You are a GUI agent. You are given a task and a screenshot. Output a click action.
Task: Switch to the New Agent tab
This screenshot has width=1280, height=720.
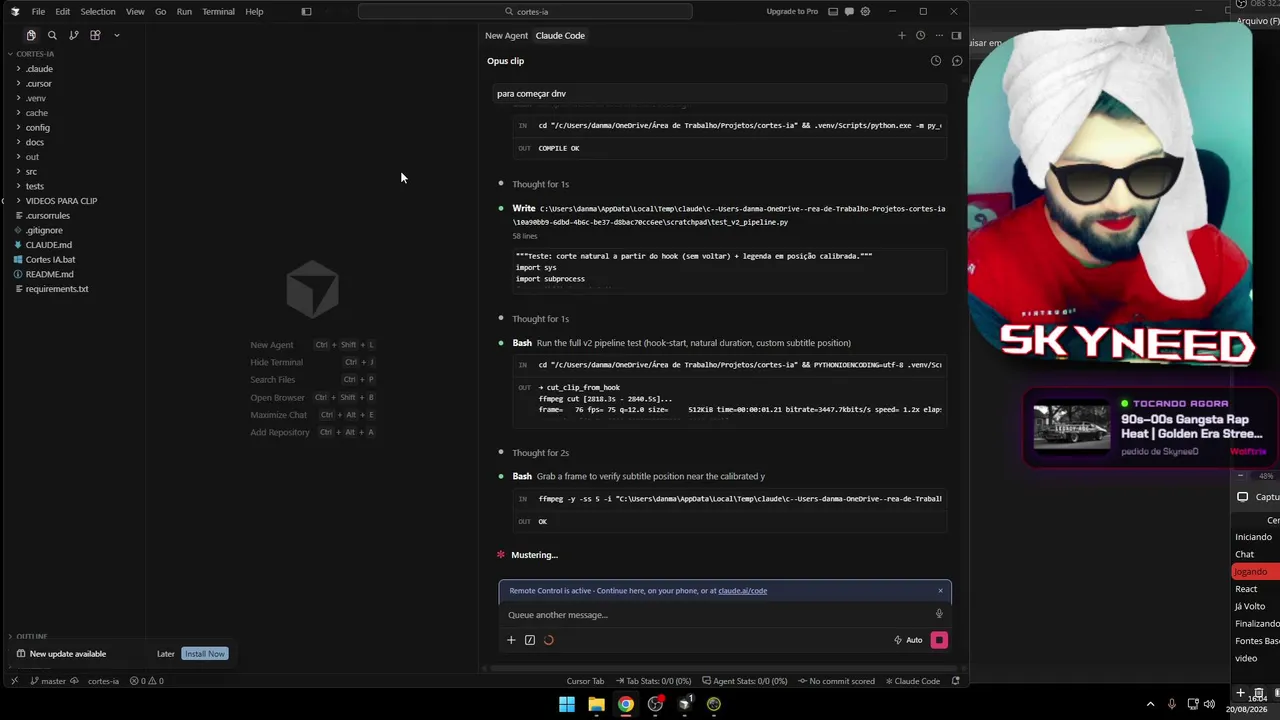click(506, 35)
